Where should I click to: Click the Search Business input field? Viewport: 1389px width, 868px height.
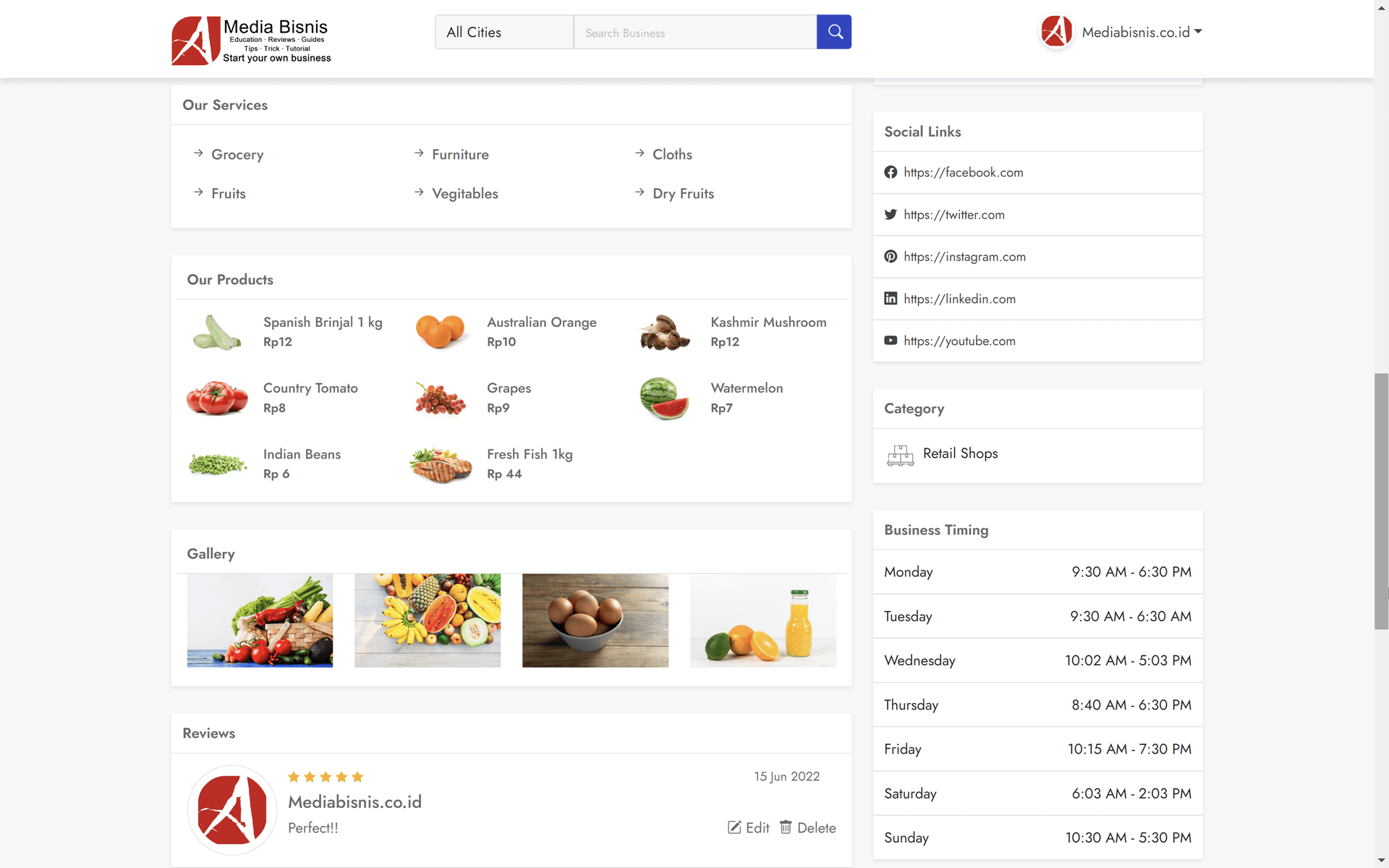(x=694, y=33)
